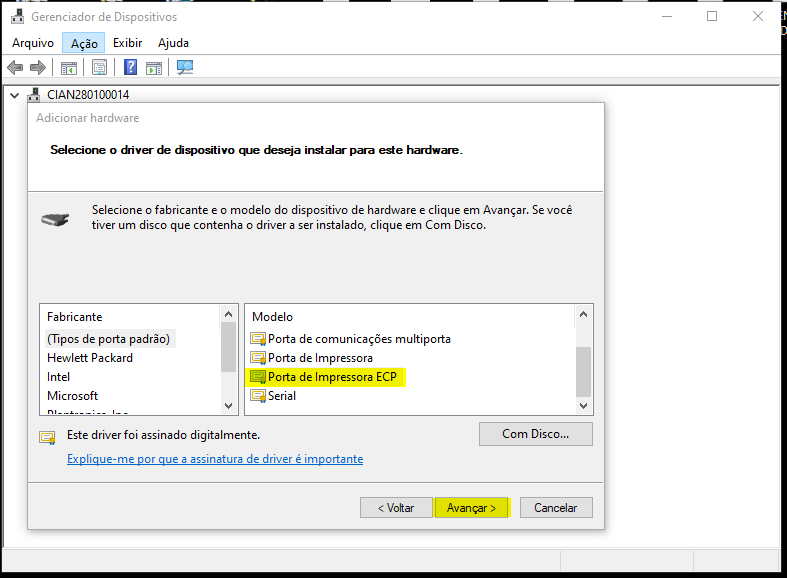The width and height of the screenshot is (787, 578).
Task: Click the Device Manager title bar icon
Action: pyautogui.click(x=18, y=17)
